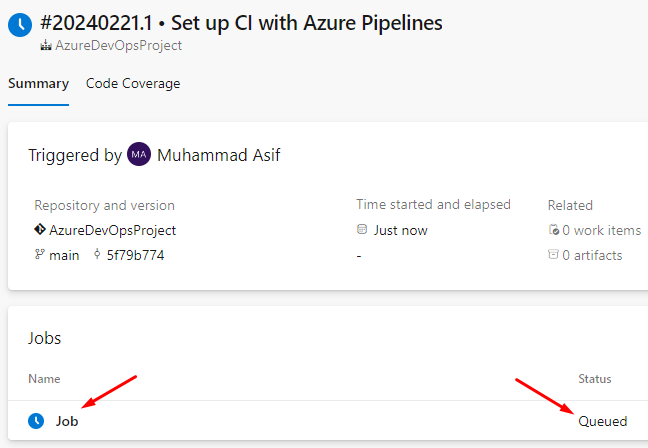648x448 pixels.
Task: Click the MA user avatar
Action: pyautogui.click(x=139, y=155)
